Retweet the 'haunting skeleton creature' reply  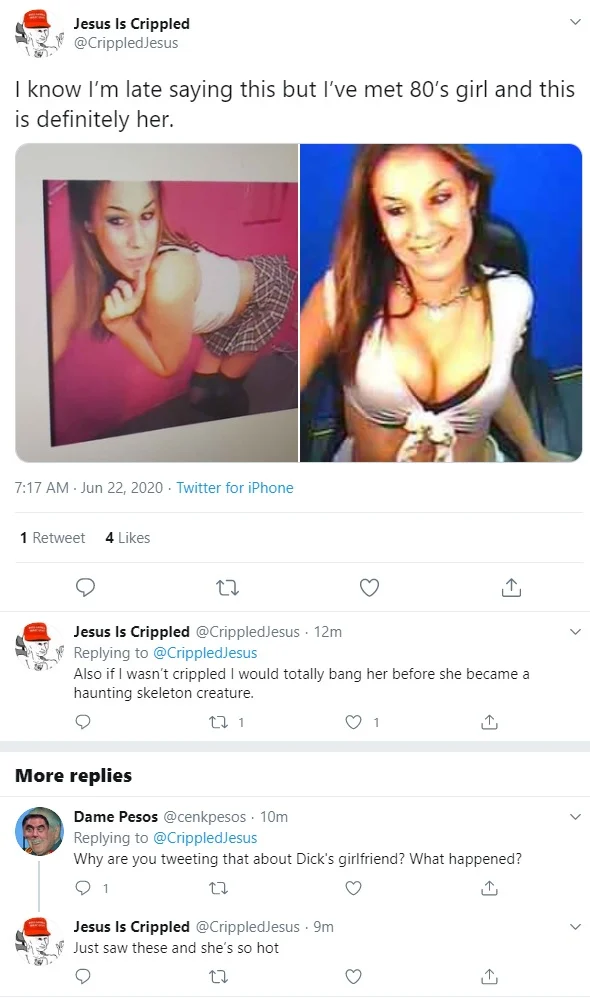pos(218,722)
